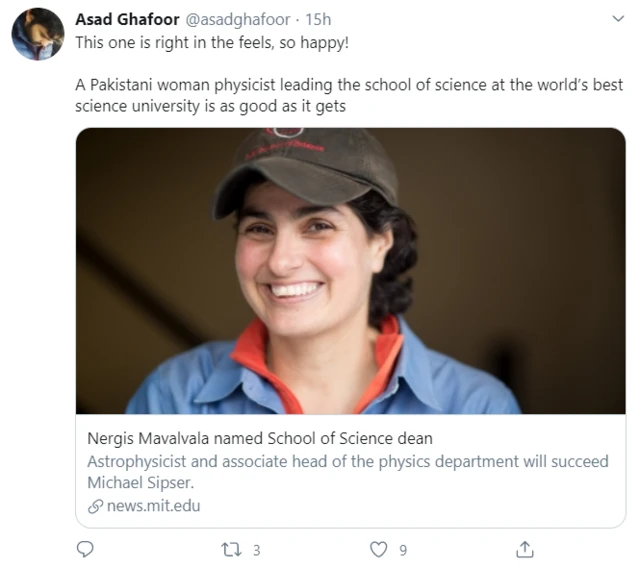640x567 pixels.
Task: Open the share tweet options icon
Action: point(524,549)
